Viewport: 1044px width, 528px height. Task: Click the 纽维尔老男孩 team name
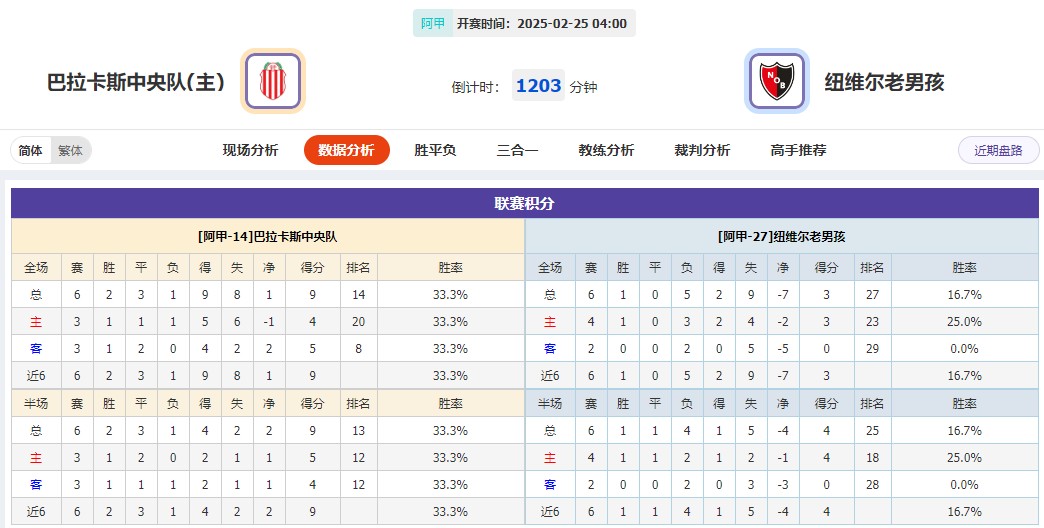(x=884, y=82)
